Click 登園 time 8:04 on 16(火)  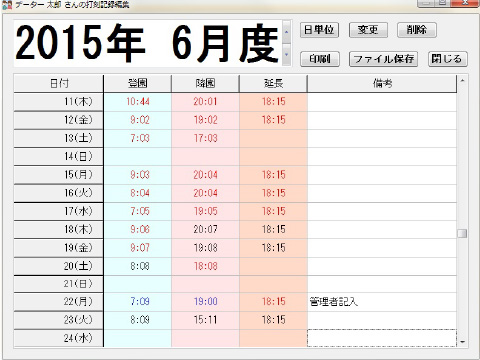click(x=138, y=193)
